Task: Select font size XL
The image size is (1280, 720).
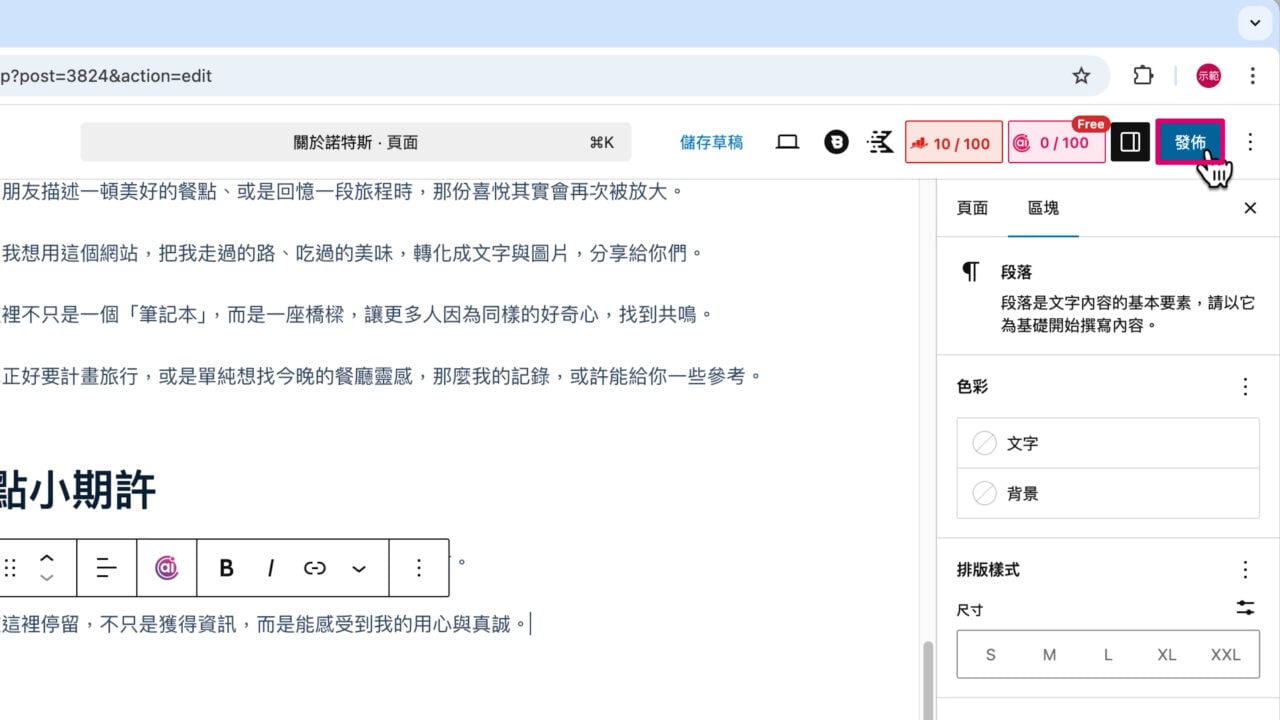Action: (x=1166, y=655)
